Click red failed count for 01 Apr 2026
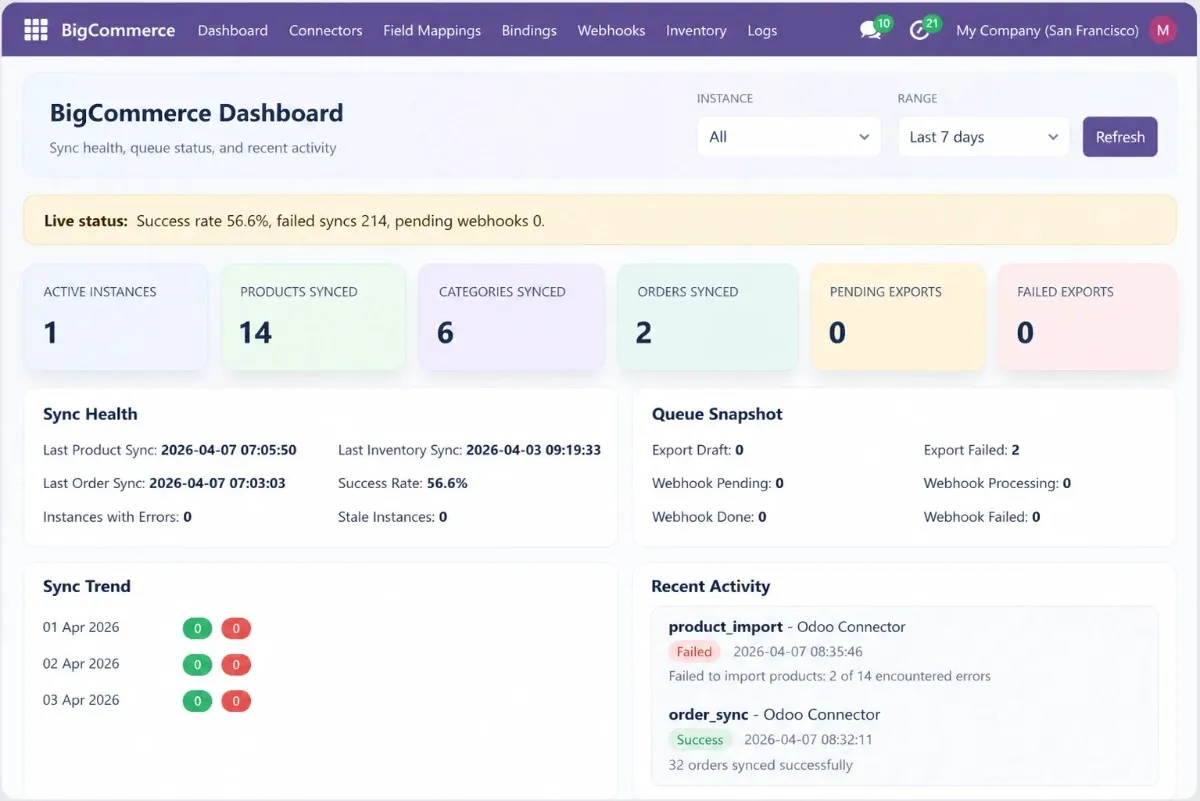 coord(236,629)
